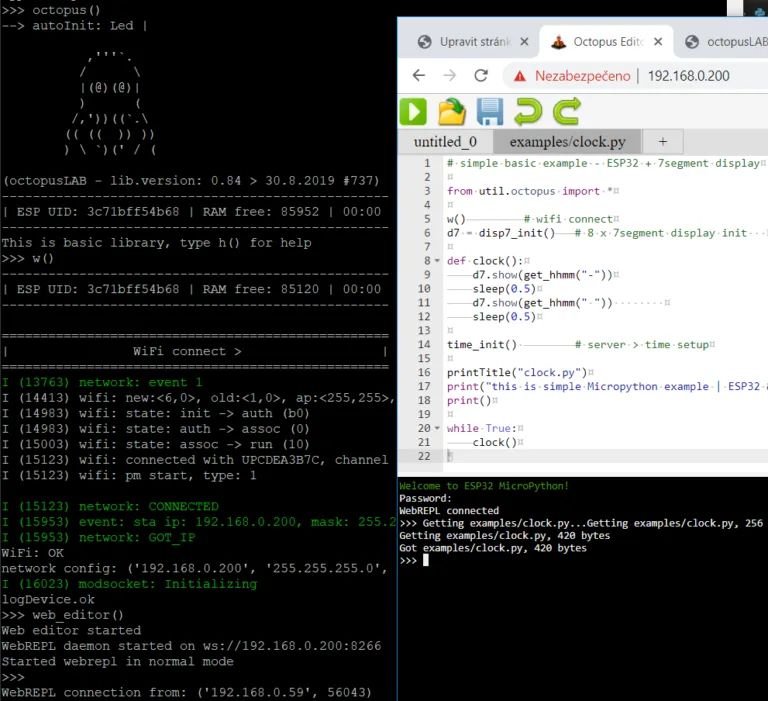This screenshot has height=701, width=768.
Task: Select the Octopus Editor browser tab
Action: [x=606, y=42]
